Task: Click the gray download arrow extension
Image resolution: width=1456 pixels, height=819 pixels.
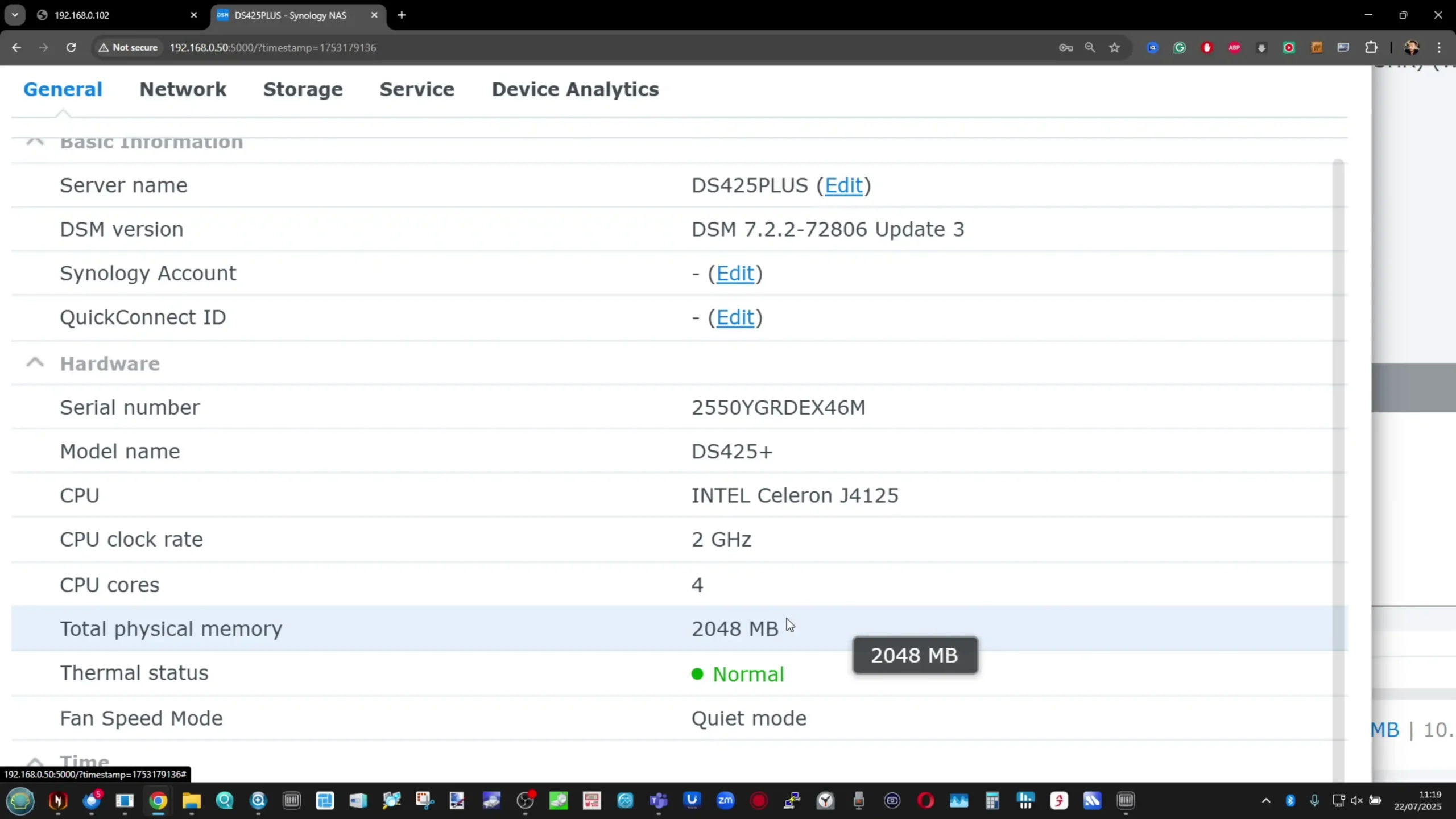Action: [1261, 48]
